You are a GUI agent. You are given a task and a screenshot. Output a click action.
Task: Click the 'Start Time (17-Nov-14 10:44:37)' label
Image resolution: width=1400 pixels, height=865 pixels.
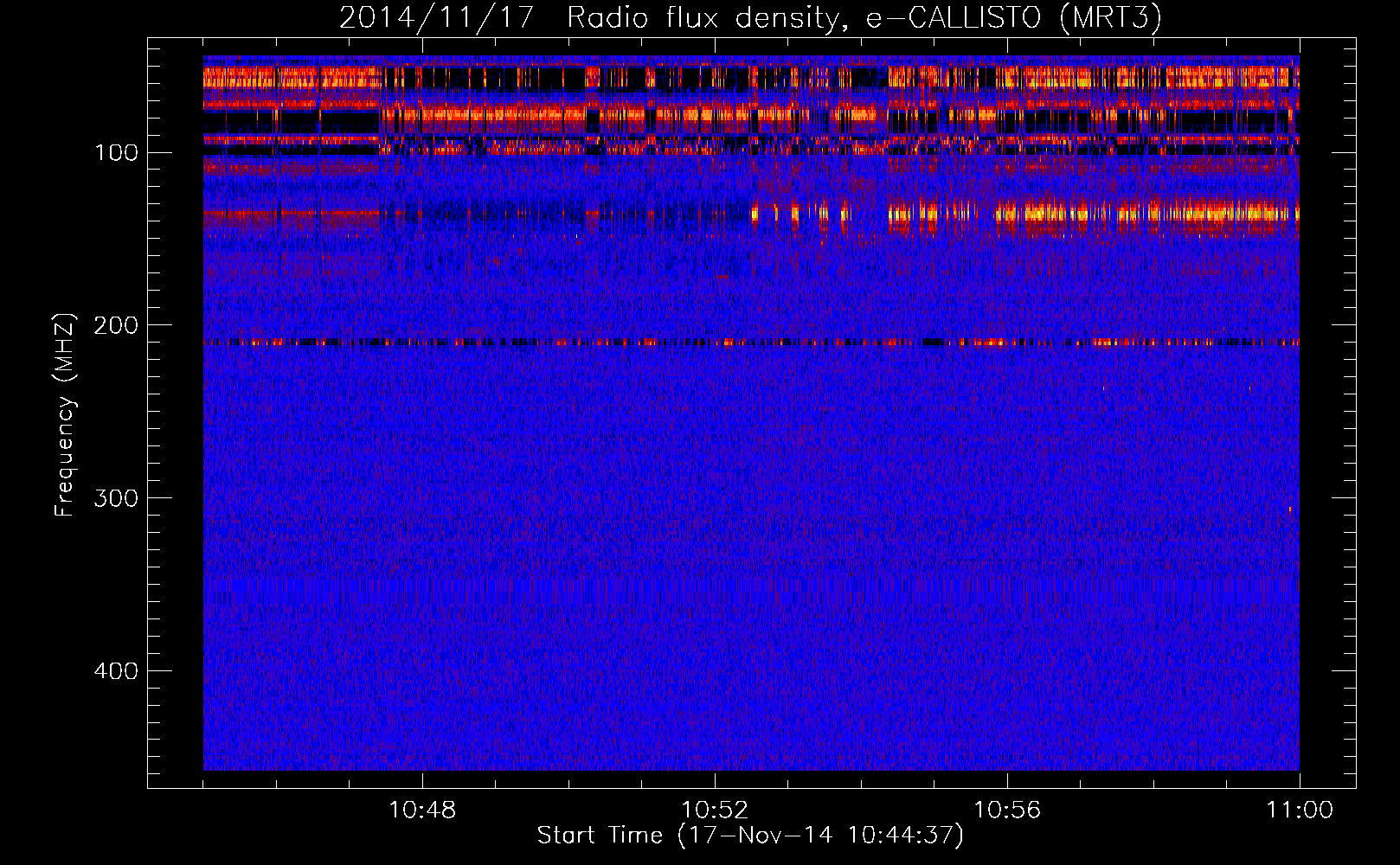click(750, 835)
